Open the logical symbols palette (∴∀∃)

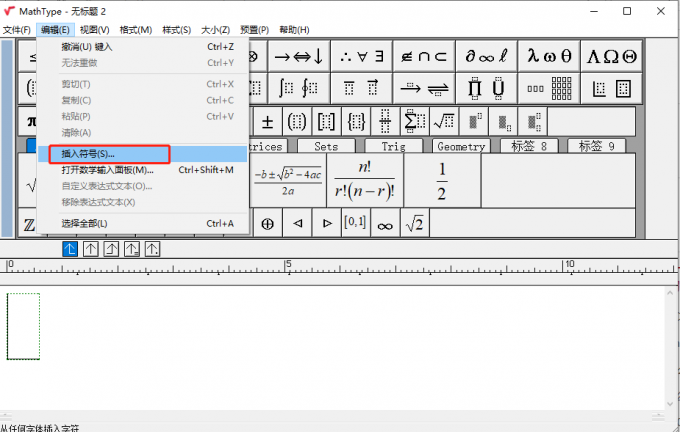(x=361, y=56)
